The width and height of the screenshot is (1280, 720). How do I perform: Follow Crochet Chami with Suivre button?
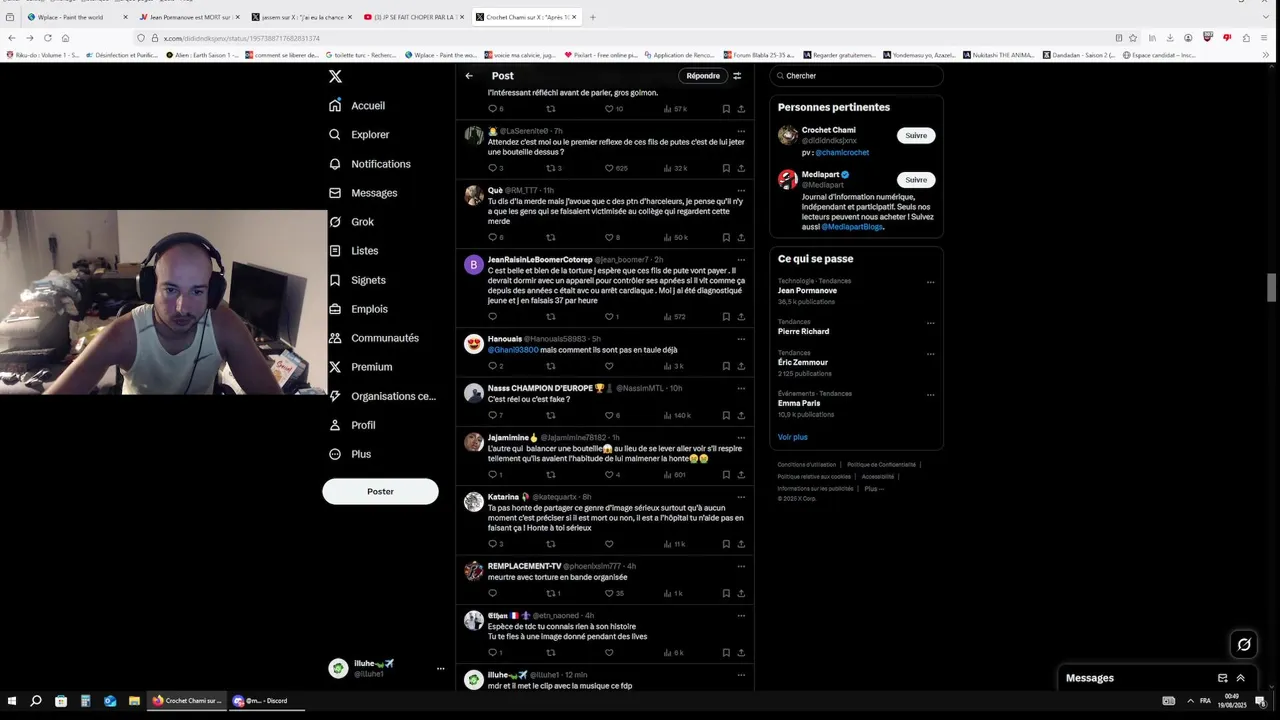pyautogui.click(x=916, y=135)
